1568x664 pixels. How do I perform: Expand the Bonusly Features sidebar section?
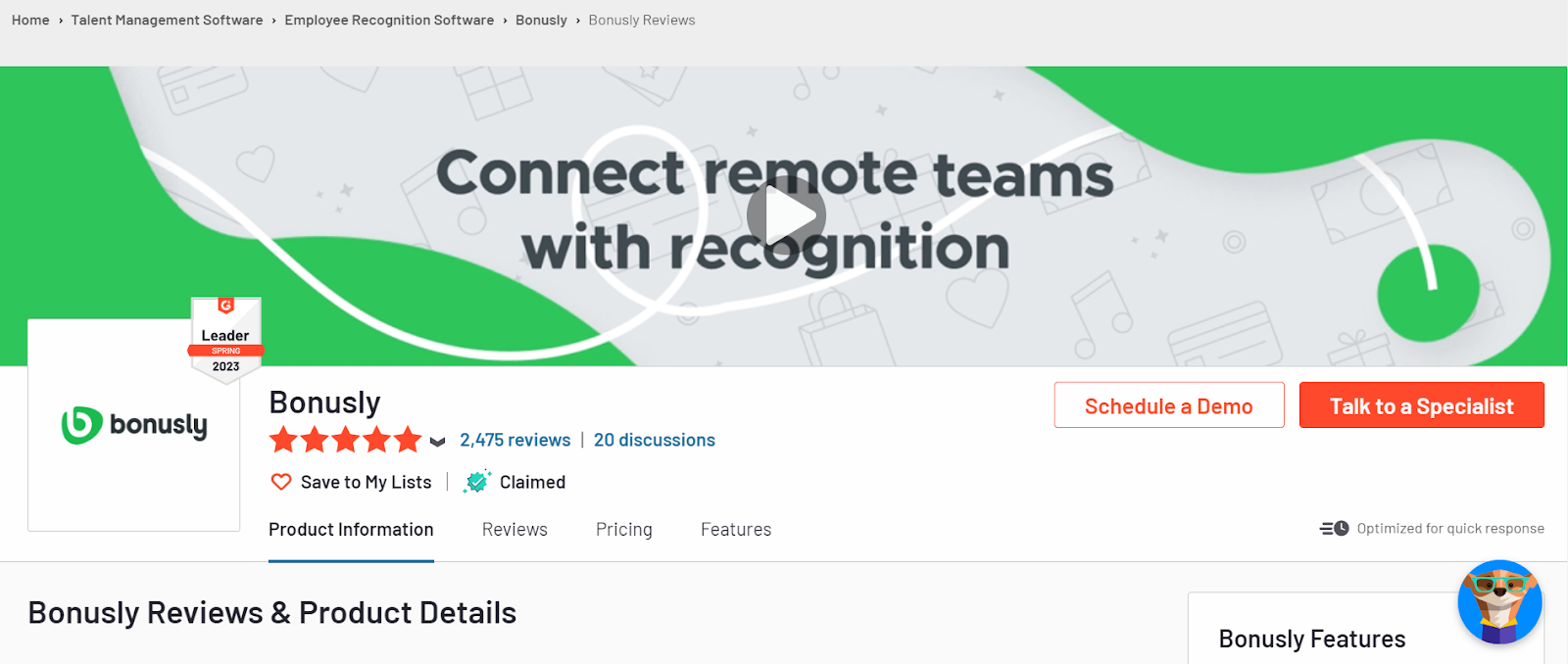point(1311,638)
